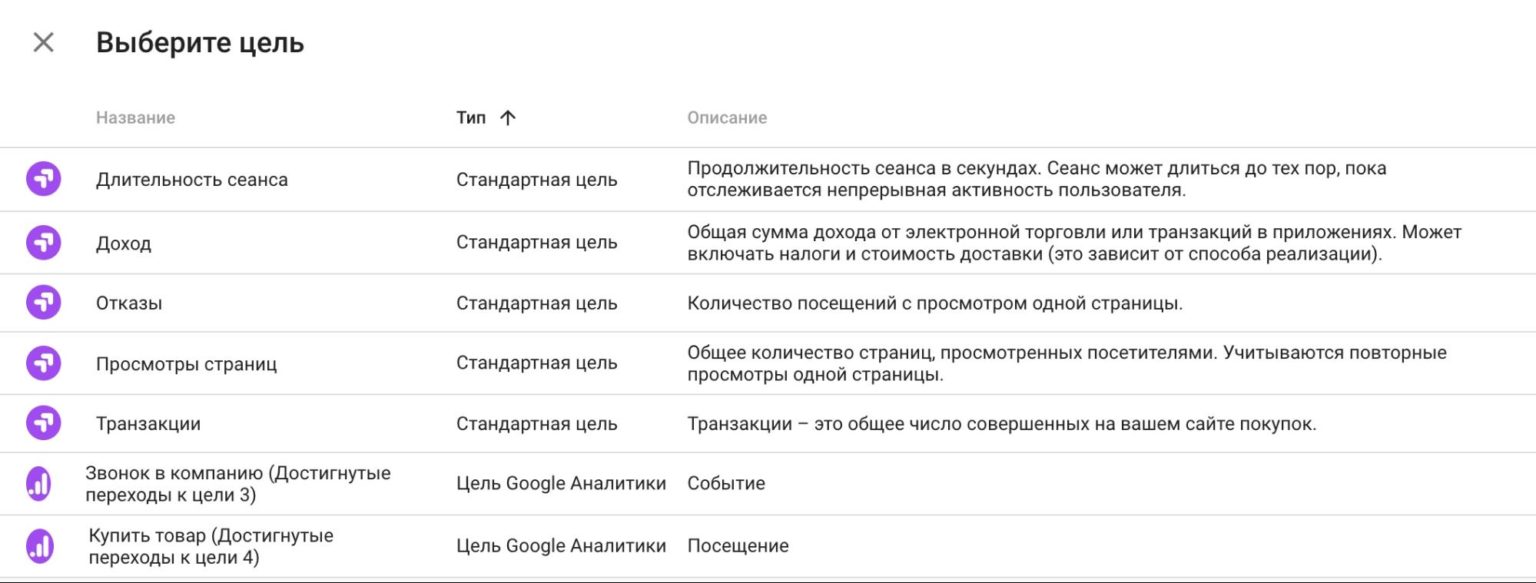Select the purple icon next to Доход

tap(42, 242)
